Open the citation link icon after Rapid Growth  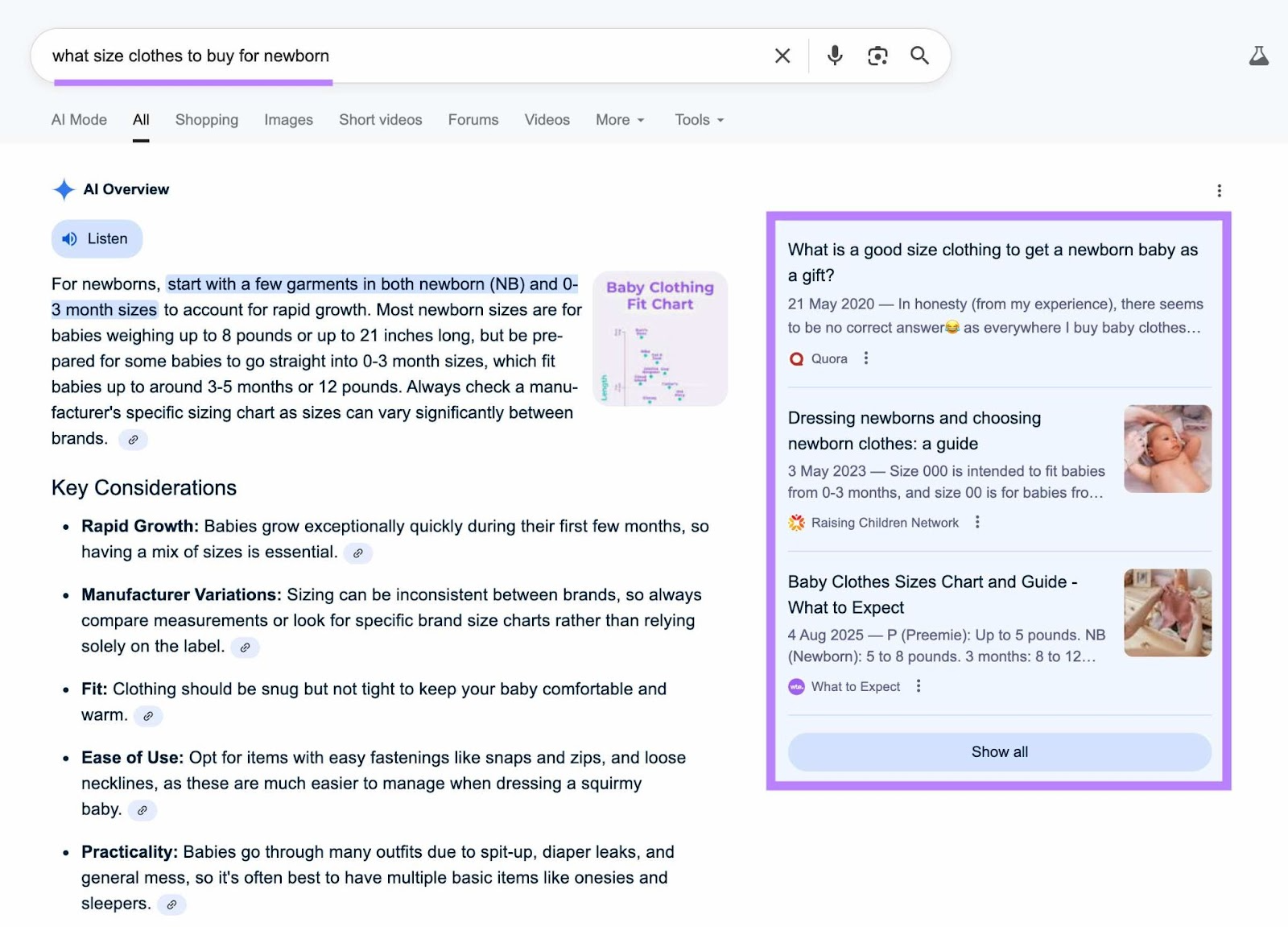(357, 553)
